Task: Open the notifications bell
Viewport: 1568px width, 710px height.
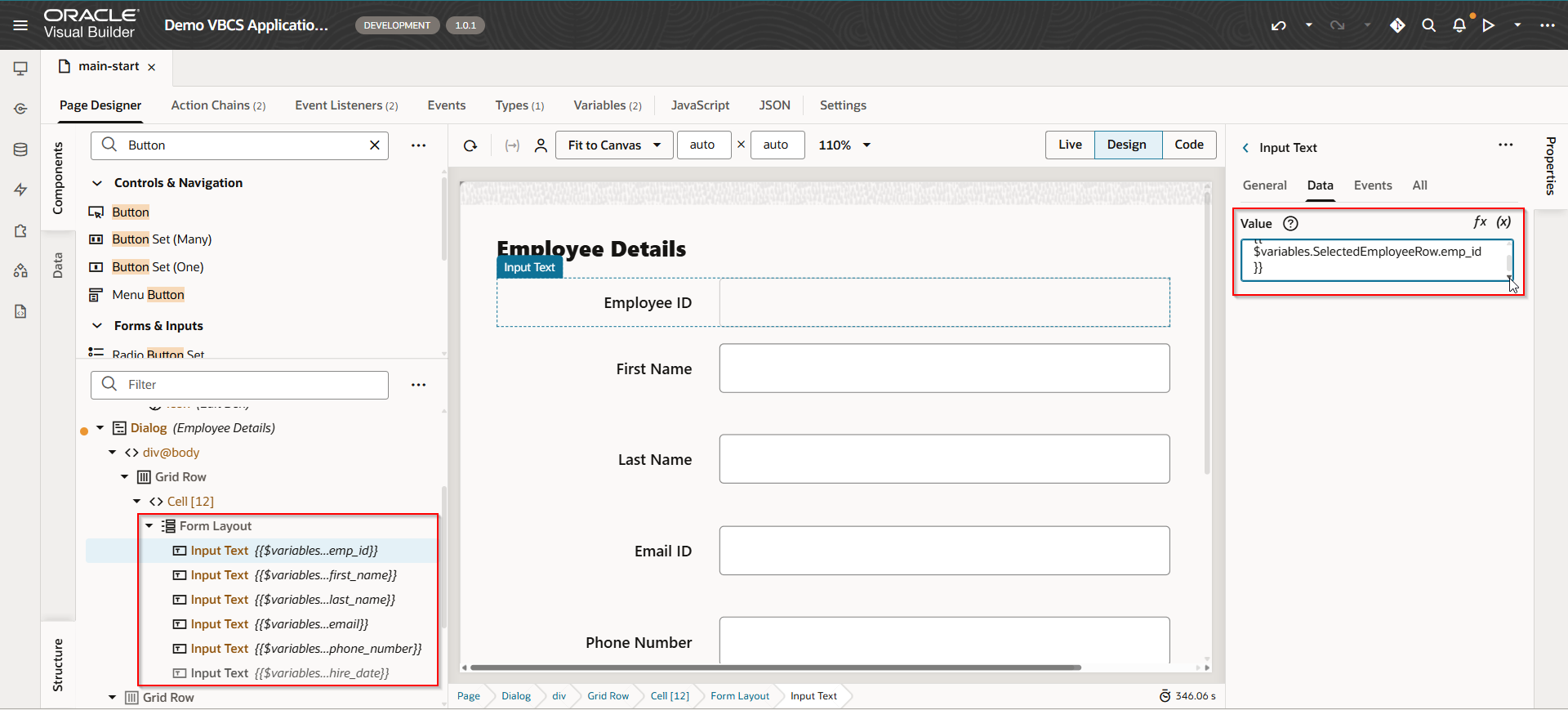Action: point(1459,25)
